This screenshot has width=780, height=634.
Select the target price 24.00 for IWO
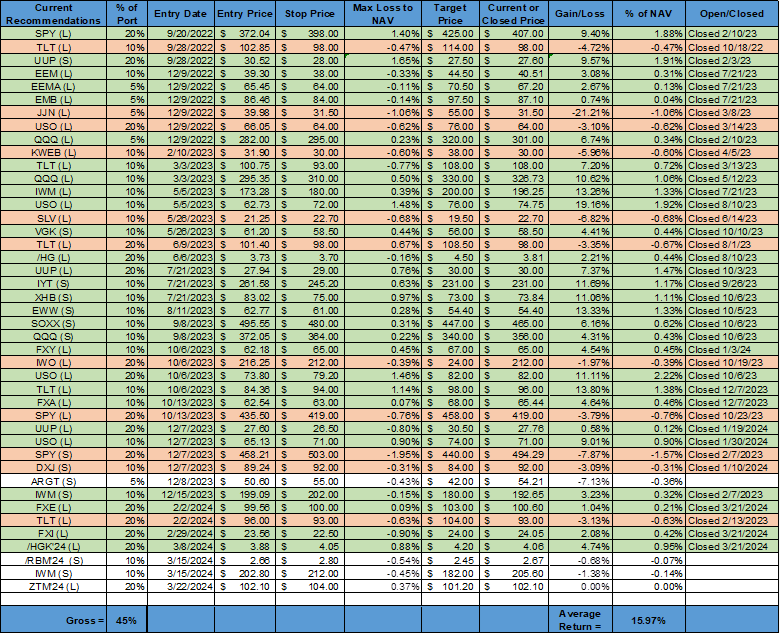tap(450, 363)
